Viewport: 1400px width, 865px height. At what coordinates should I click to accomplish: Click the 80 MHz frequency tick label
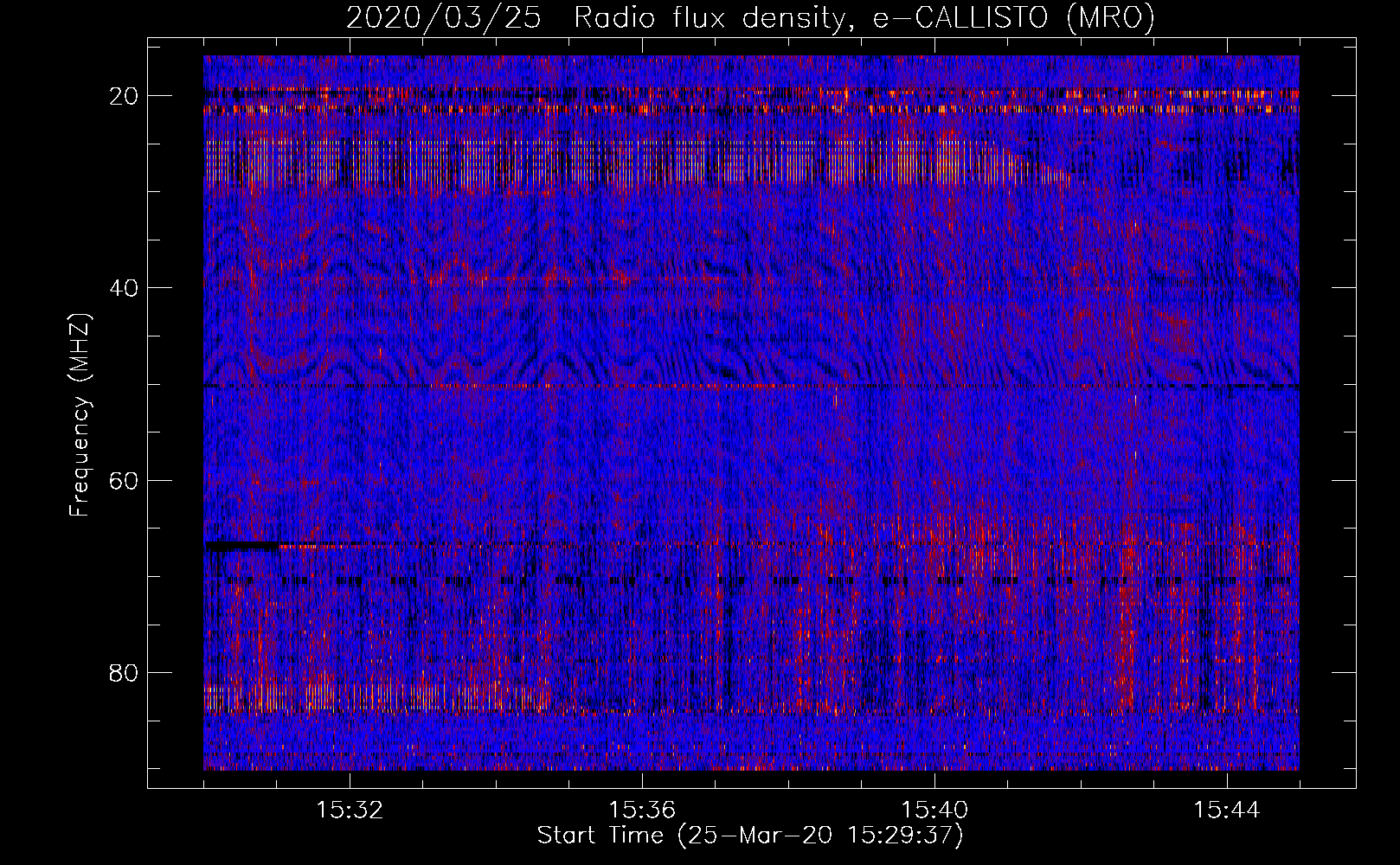pos(125,672)
